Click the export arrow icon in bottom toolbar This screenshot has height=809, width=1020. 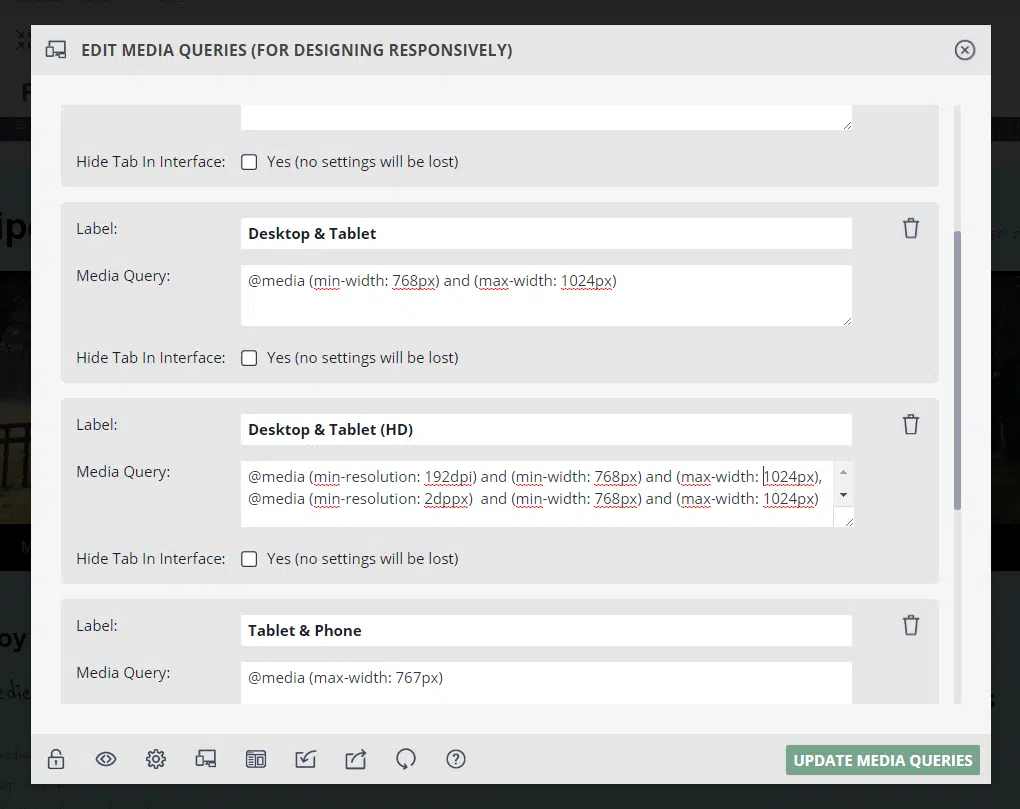pyautogui.click(x=356, y=760)
